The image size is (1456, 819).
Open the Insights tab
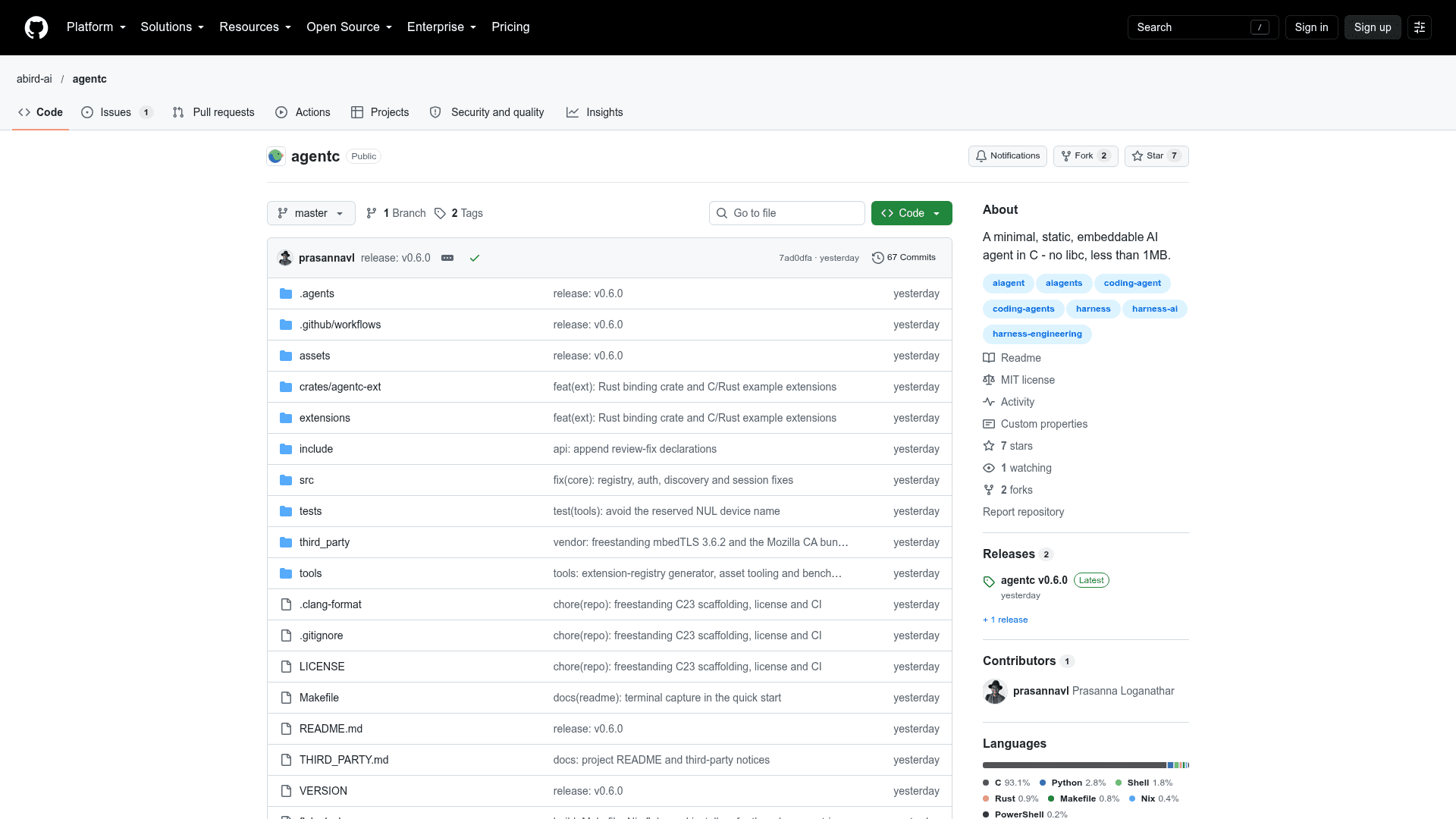pyautogui.click(x=595, y=112)
